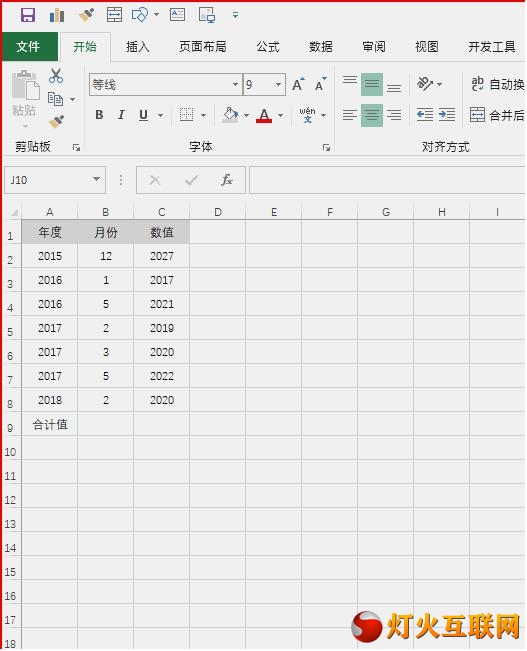Apply the red font color swatch
This screenshot has width=527, height=651.
(264, 115)
